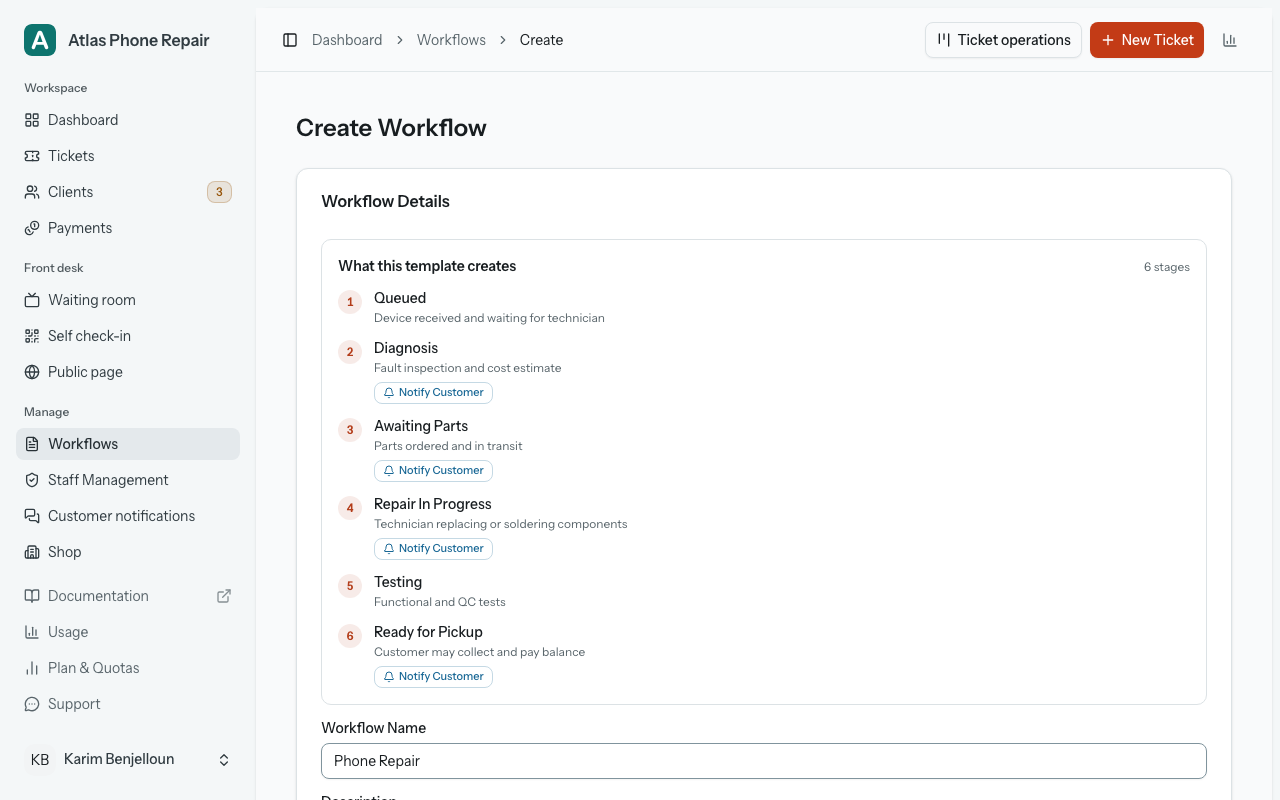Click "Functional and QC tests" description
Image resolution: width=1280 pixels, height=800 pixels.
pos(440,602)
